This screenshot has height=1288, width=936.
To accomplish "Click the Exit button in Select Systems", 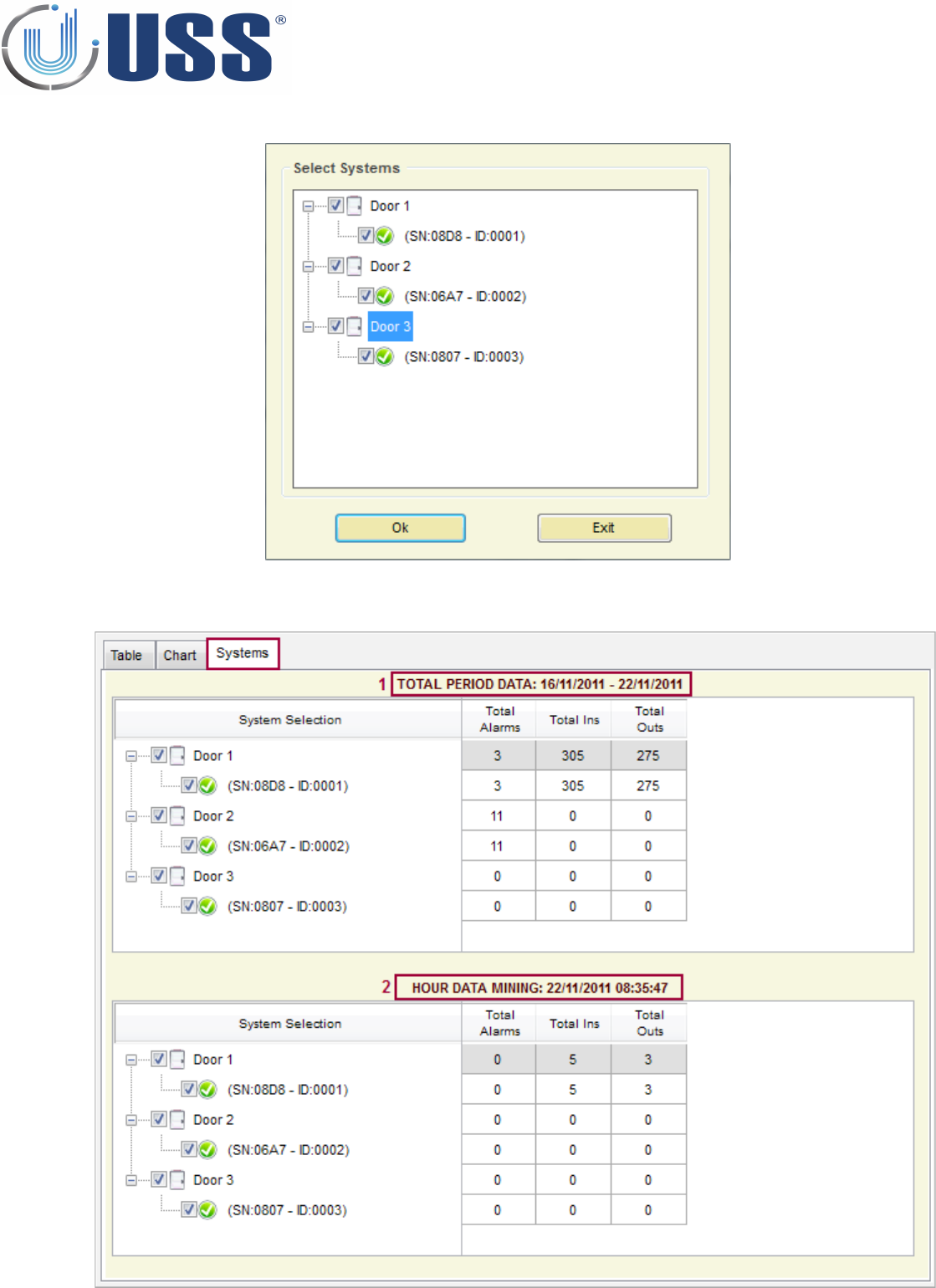I will (x=604, y=528).
